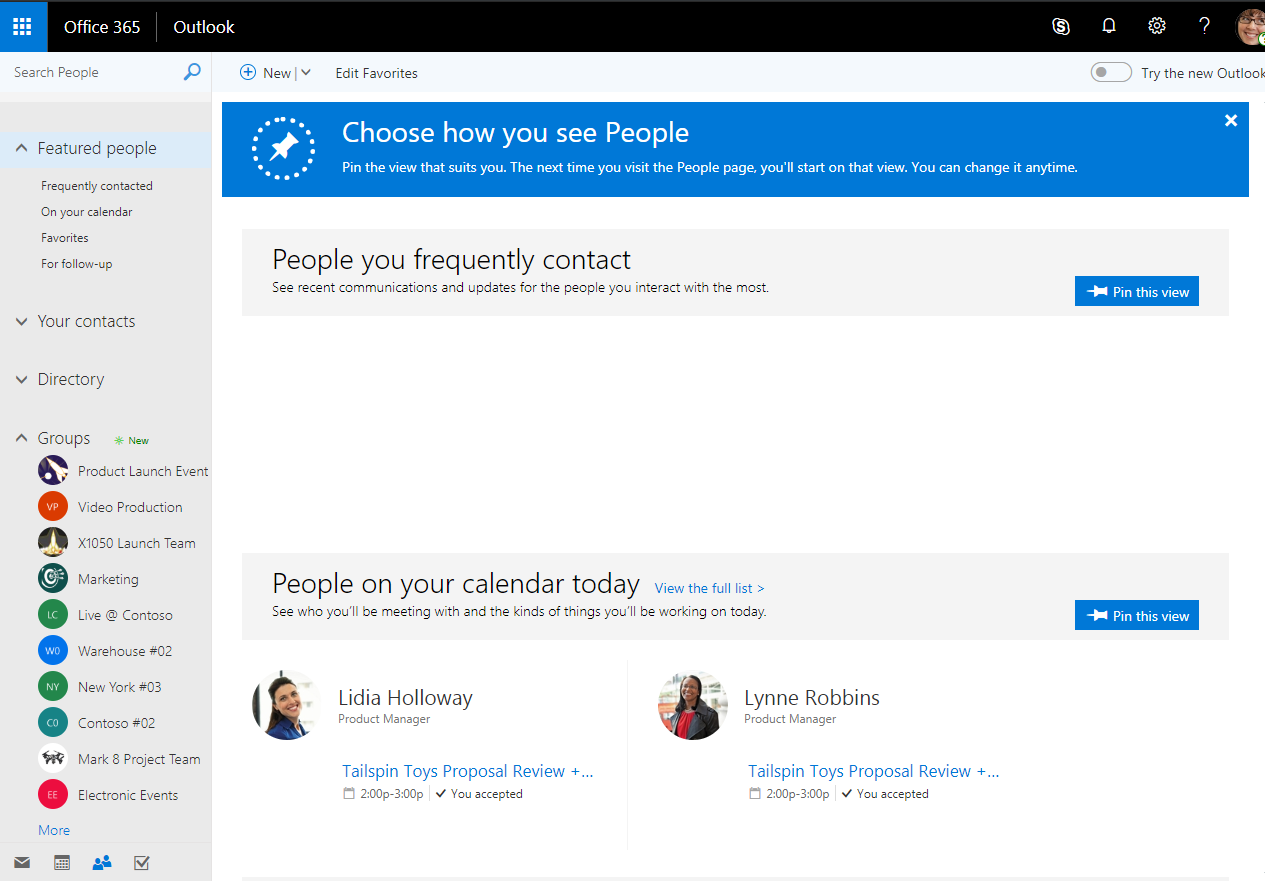The image size is (1265, 881).
Task: Open the X1050 Launch Team group icon
Action: [x=53, y=542]
